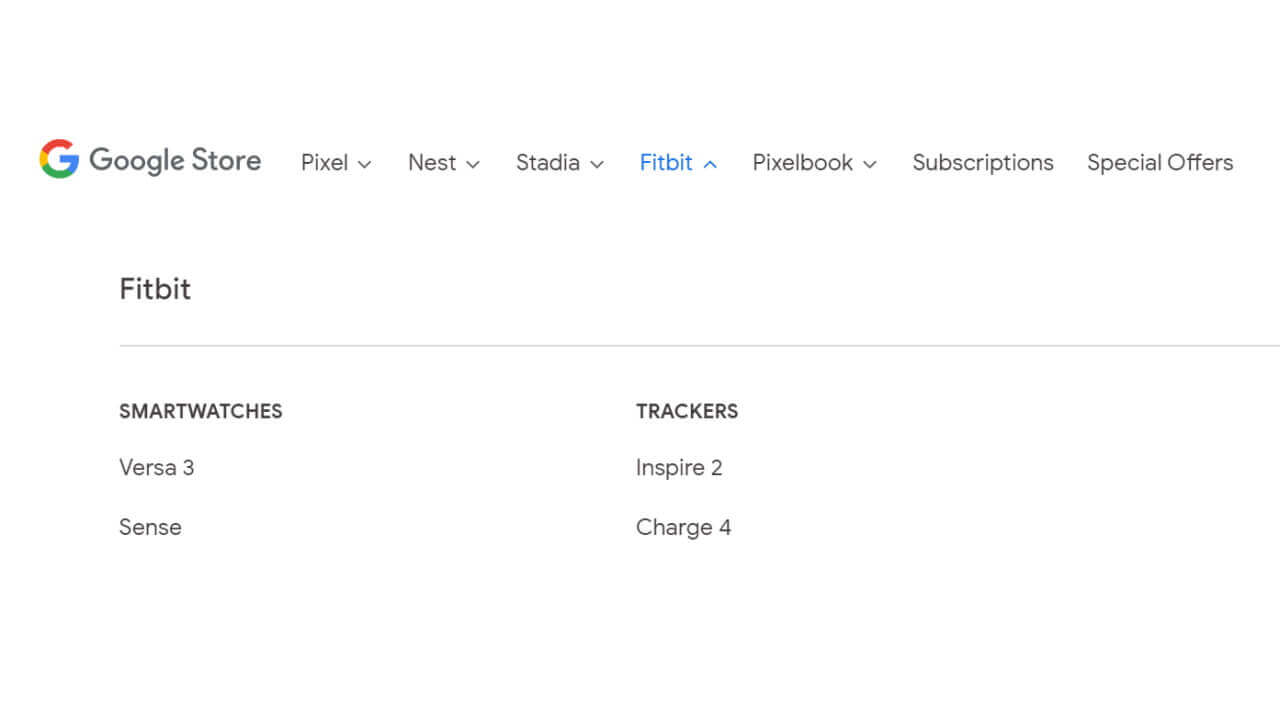Click the TRACKERS category heading
The width and height of the screenshot is (1280, 720).
[687, 411]
